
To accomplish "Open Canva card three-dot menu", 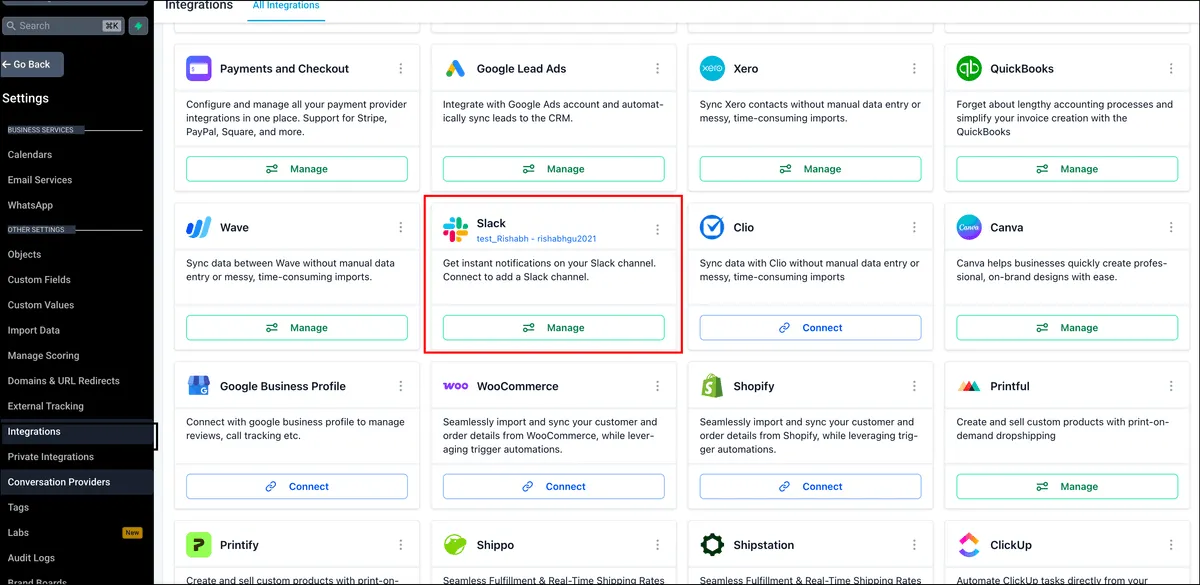I will 1171,228.
